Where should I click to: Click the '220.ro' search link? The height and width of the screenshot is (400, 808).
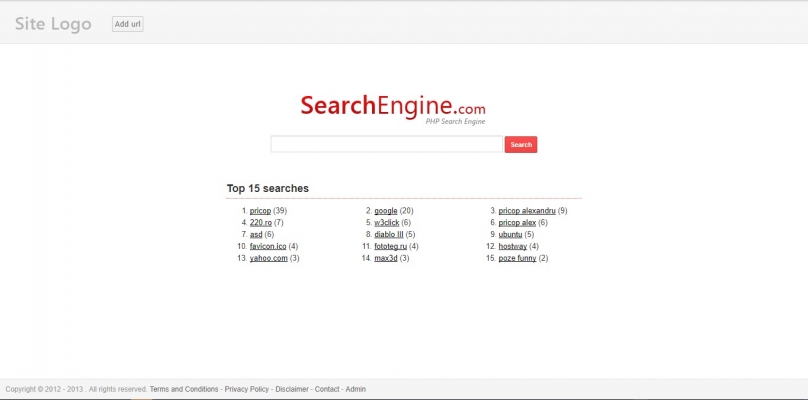(x=260, y=223)
